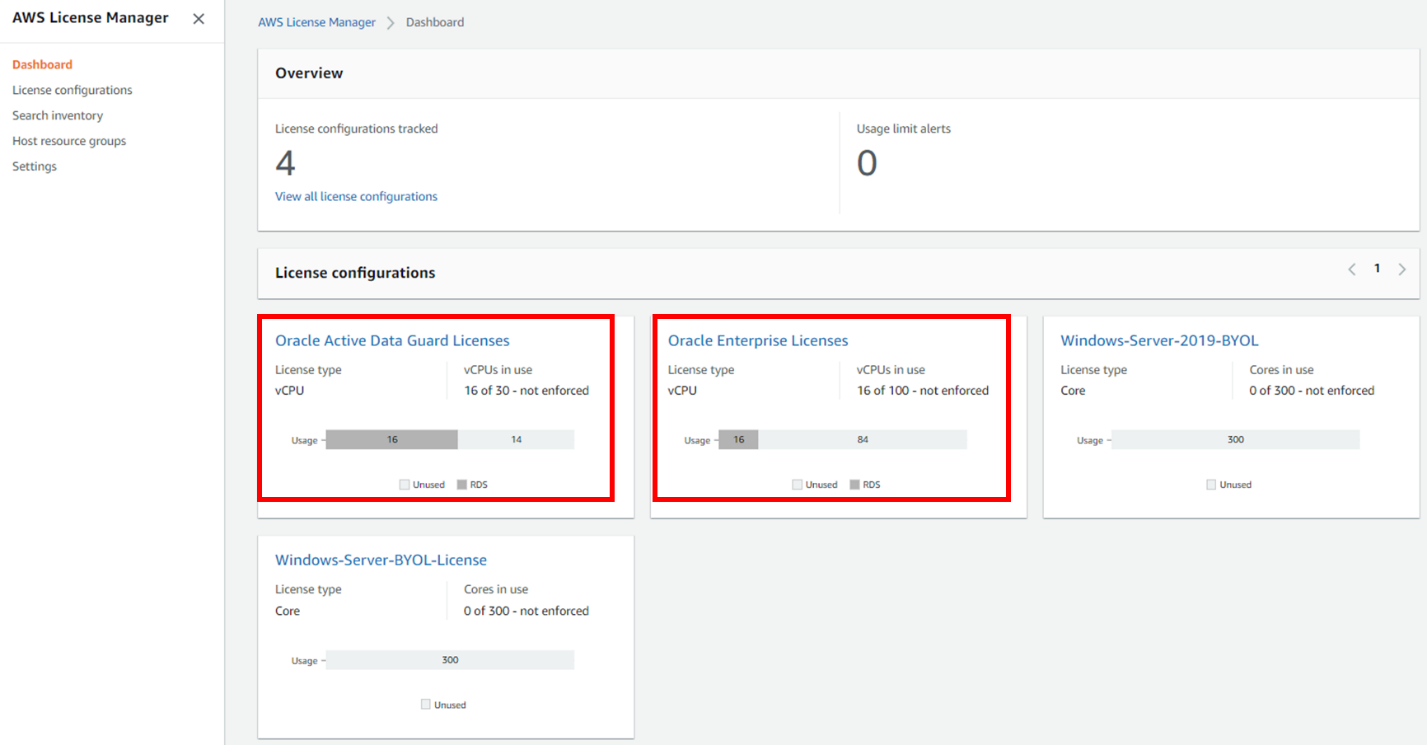
Task: Go to previous page of license configurations
Action: [1352, 269]
